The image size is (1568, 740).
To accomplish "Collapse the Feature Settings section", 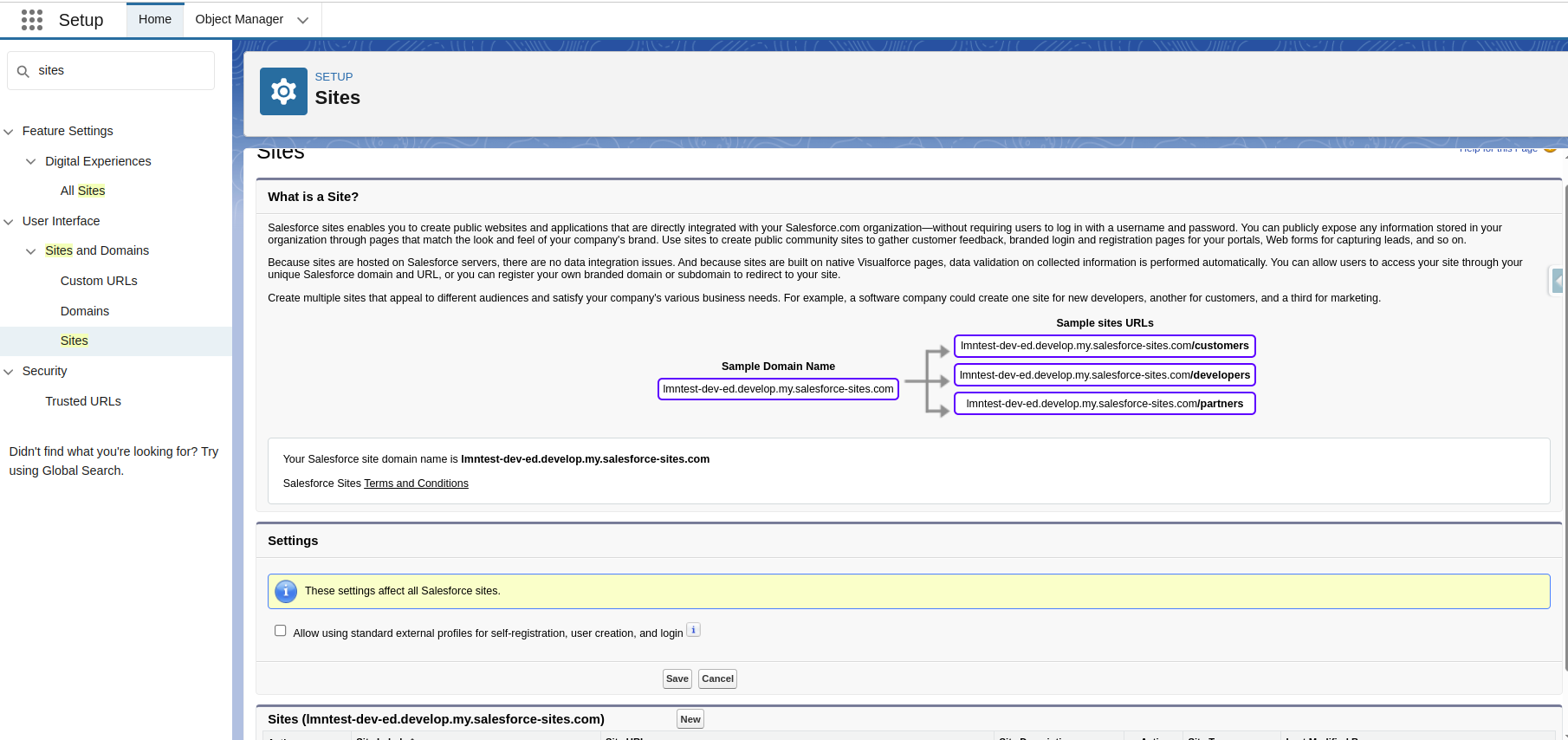I will [9, 132].
